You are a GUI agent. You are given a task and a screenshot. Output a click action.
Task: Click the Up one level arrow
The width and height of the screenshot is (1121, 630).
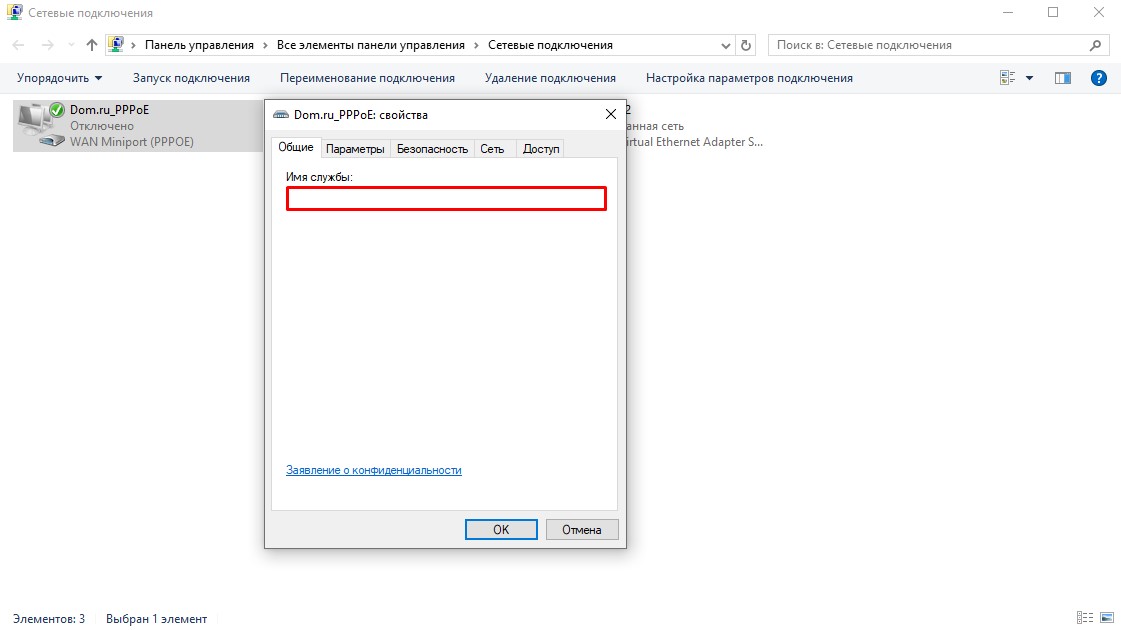point(92,45)
